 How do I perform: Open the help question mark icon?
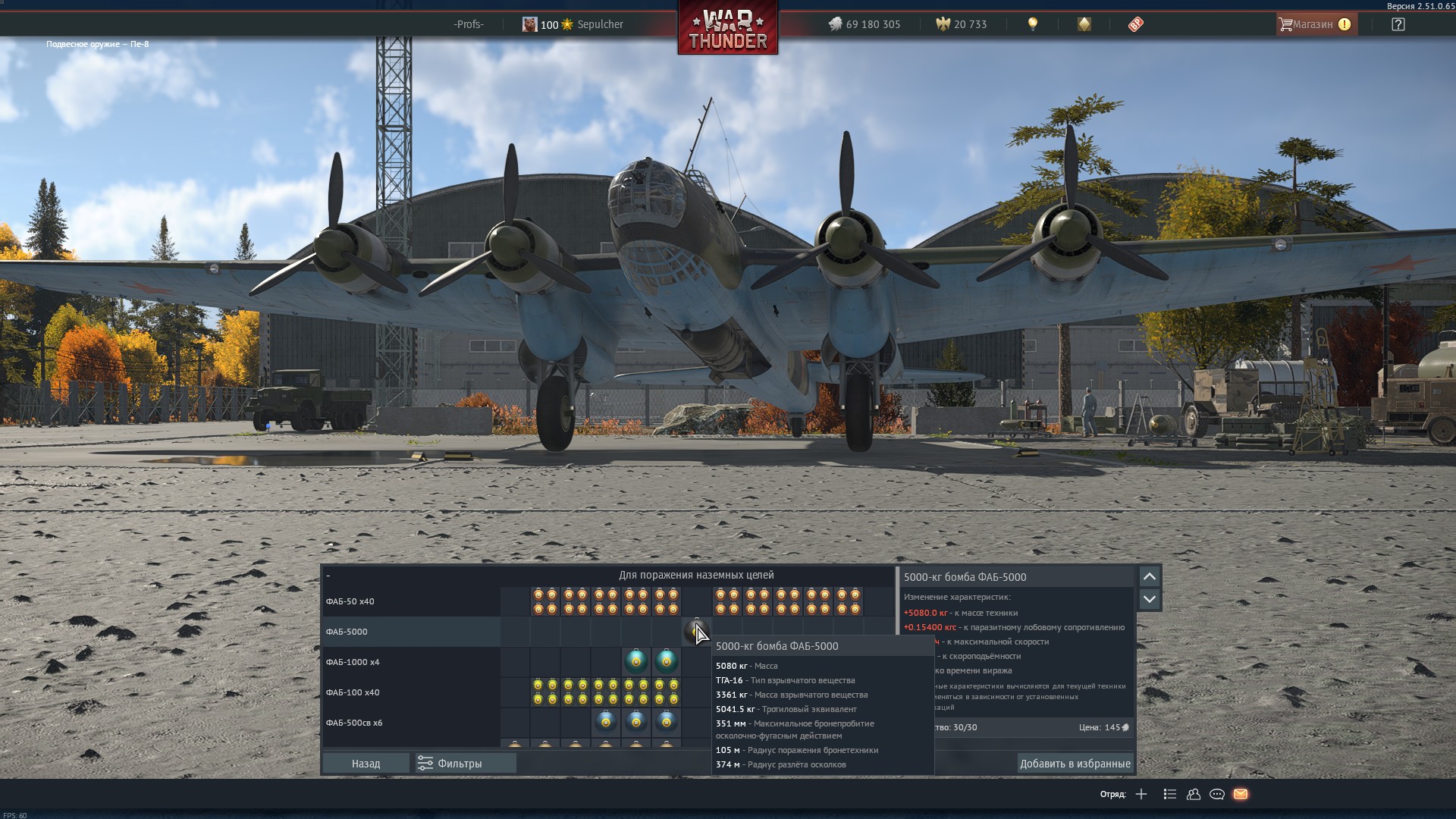coord(1398,24)
